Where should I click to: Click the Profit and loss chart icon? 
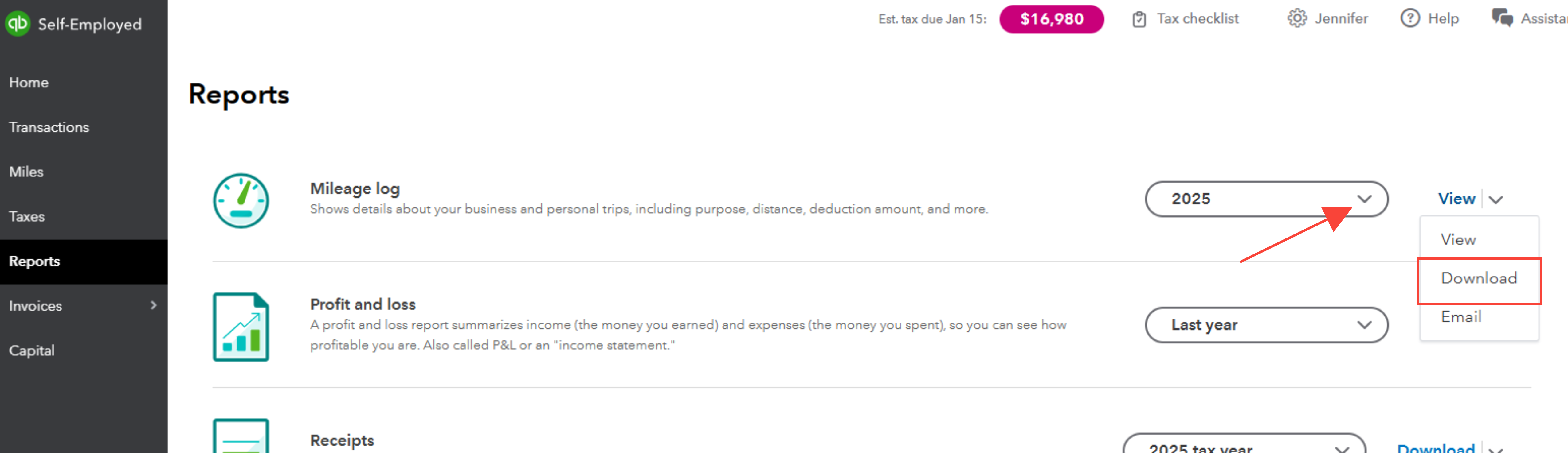(x=241, y=327)
